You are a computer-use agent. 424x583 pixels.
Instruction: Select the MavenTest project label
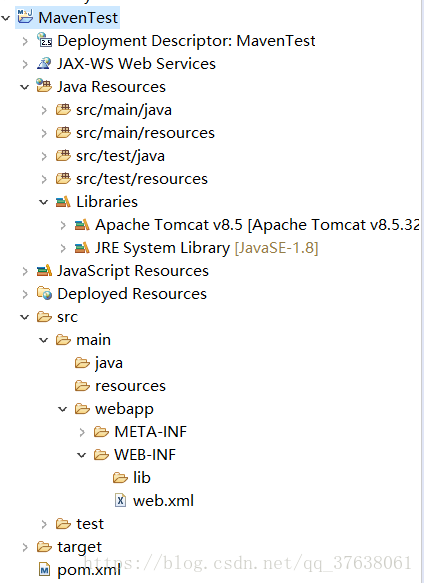[78, 17]
